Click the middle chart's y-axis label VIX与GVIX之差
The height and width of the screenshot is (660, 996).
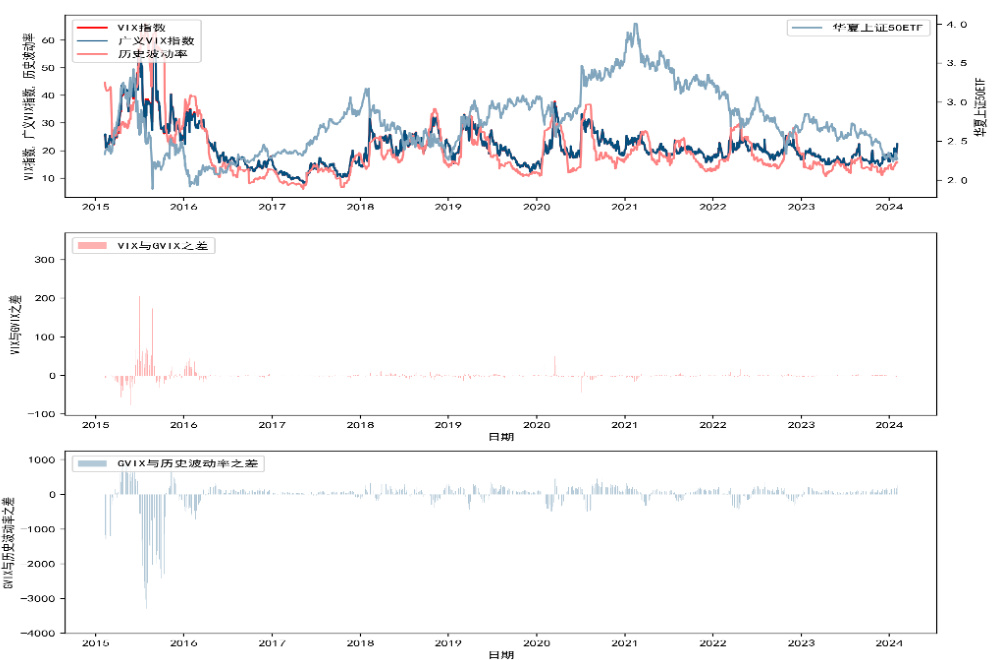coord(14,324)
